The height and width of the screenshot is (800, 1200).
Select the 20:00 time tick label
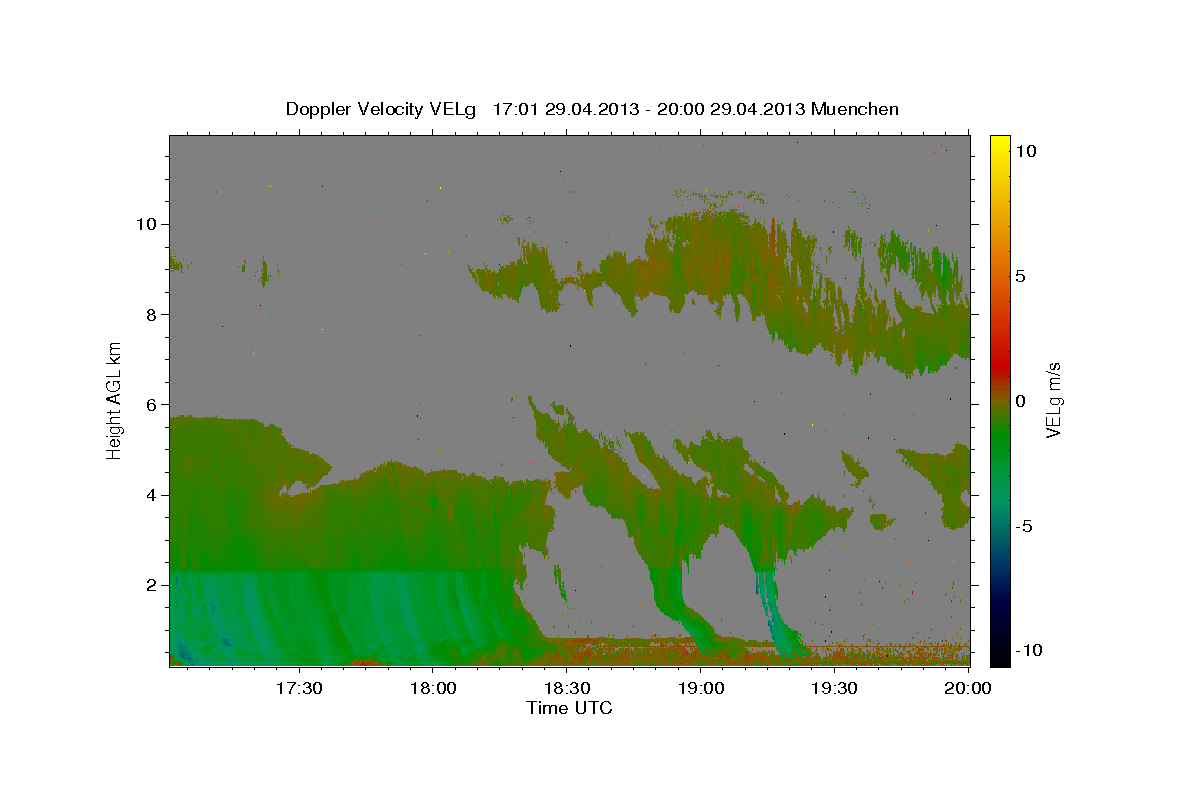968,688
